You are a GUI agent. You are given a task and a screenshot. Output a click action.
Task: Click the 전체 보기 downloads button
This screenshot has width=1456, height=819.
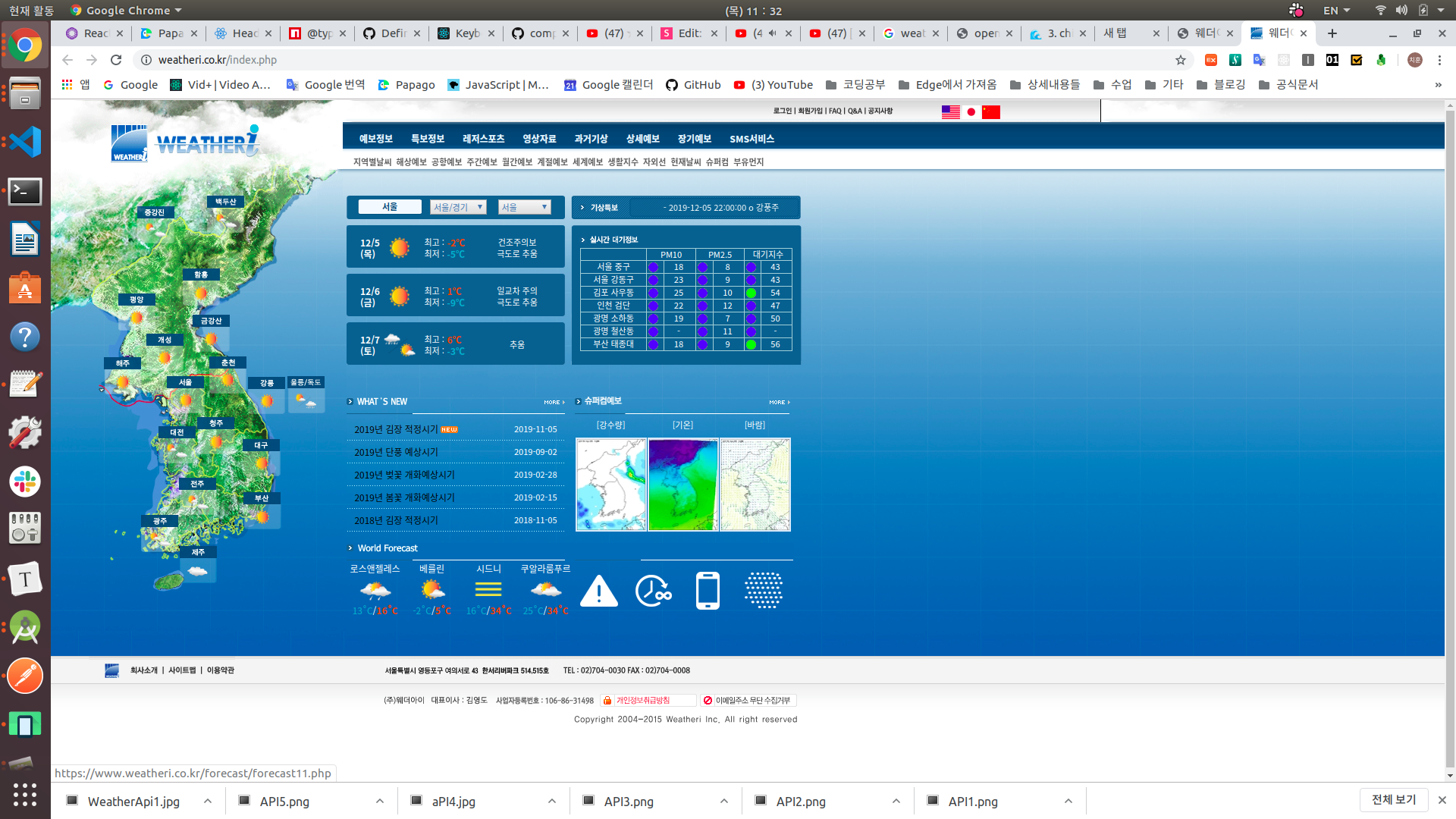click(1393, 800)
